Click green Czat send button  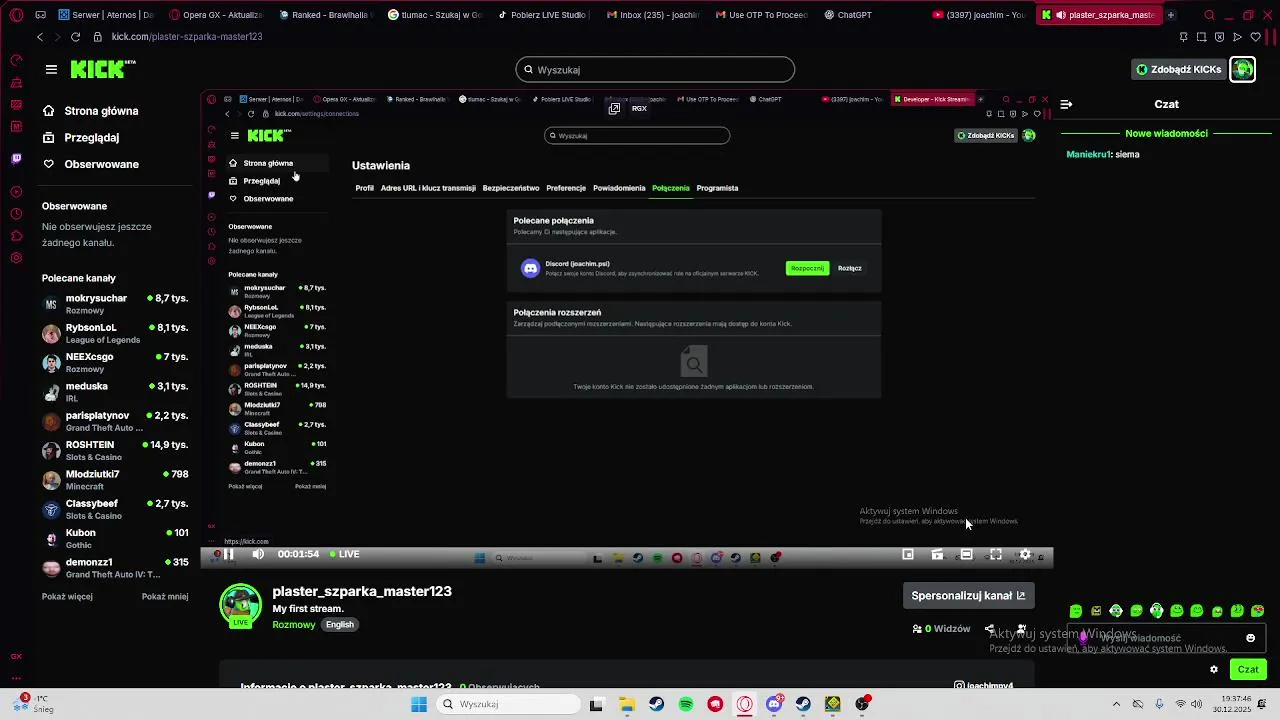coord(1248,669)
